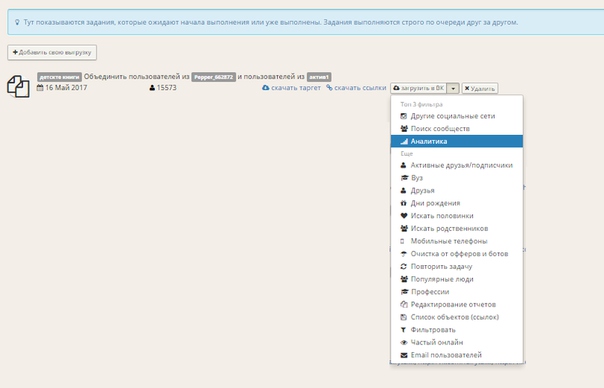Click the person icon beside Друзья
Image resolution: width=604 pixels, height=388 pixels.
(x=403, y=191)
